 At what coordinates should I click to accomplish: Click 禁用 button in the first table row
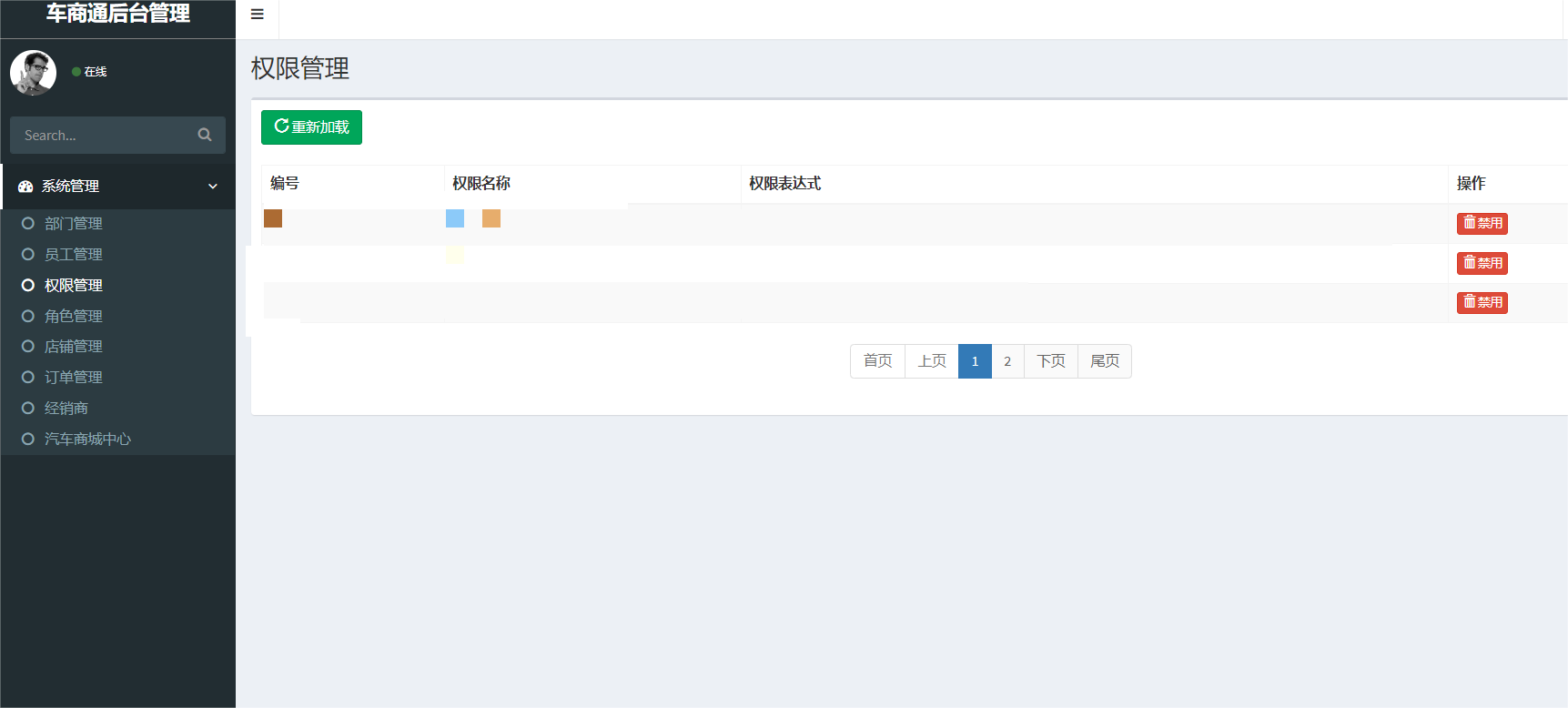[x=1482, y=223]
